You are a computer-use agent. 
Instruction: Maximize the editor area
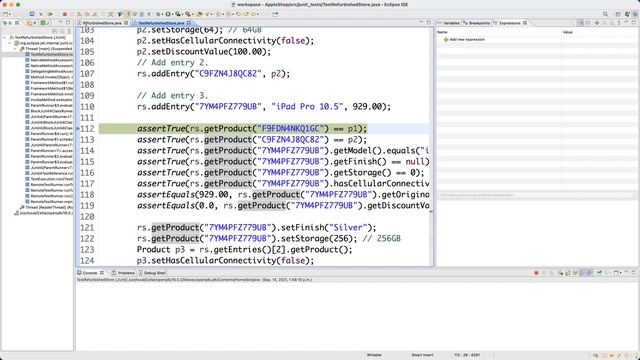point(429,22)
